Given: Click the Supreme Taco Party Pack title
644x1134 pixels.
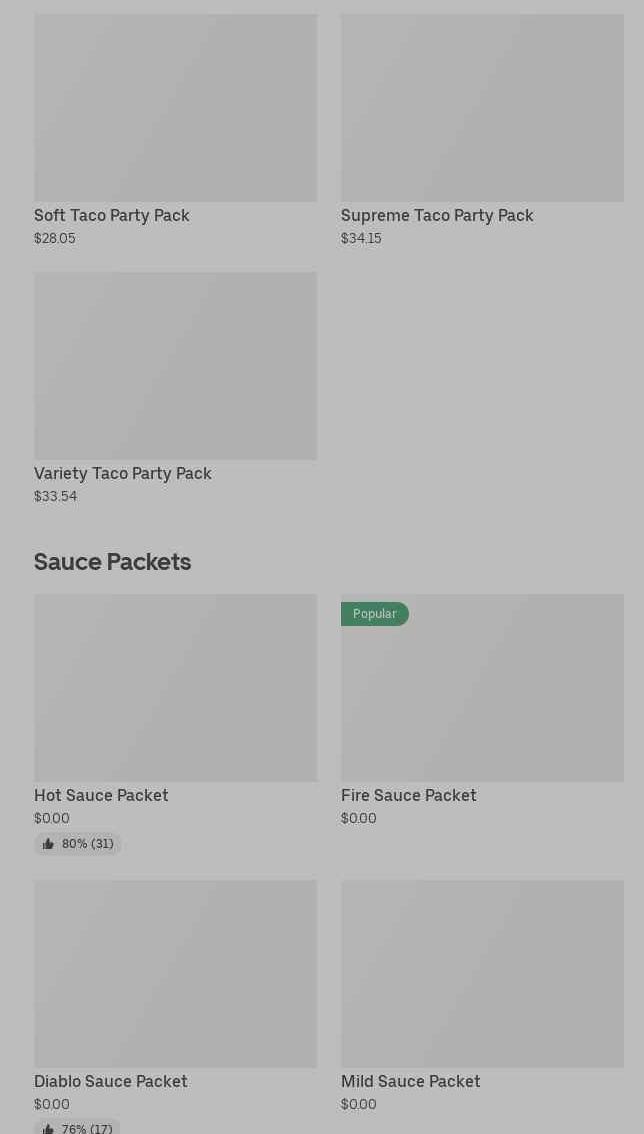Looking at the screenshot, I should click(x=437, y=216).
